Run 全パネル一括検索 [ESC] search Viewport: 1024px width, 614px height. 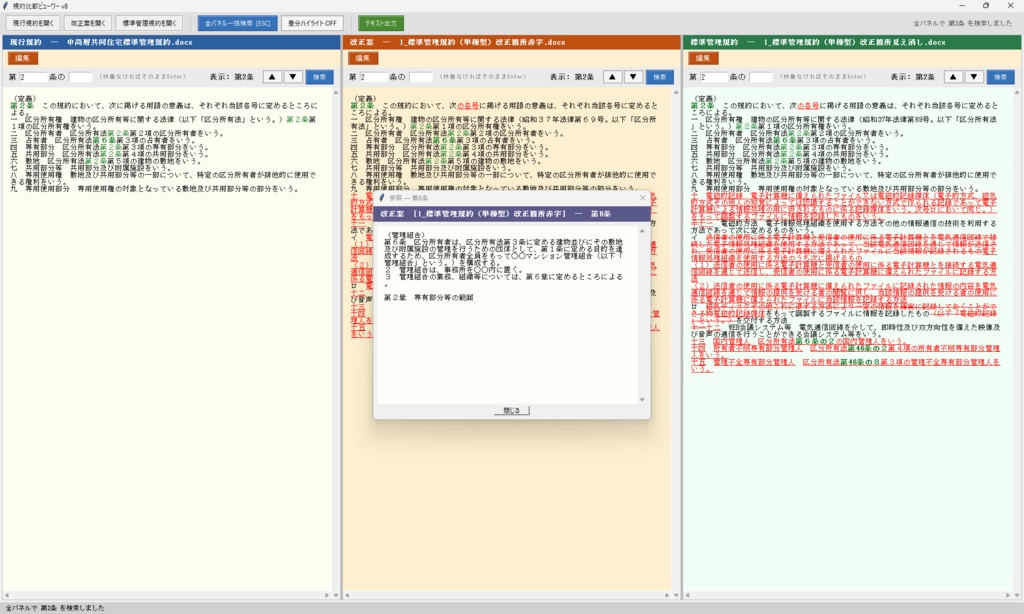pos(238,24)
